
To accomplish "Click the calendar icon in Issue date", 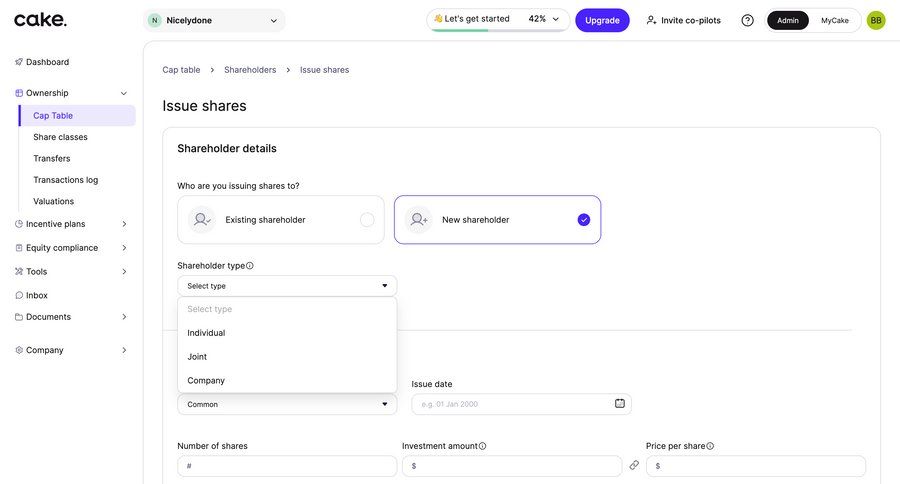I will (x=620, y=404).
